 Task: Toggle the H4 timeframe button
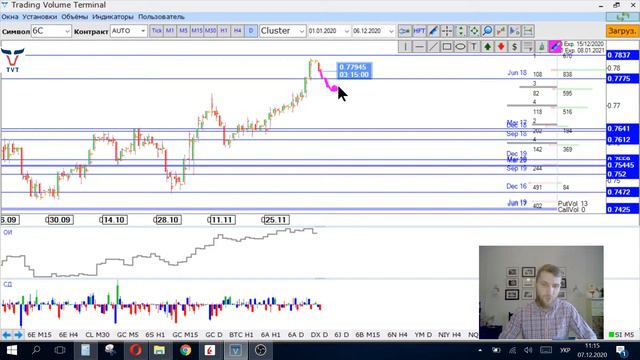(x=237, y=31)
